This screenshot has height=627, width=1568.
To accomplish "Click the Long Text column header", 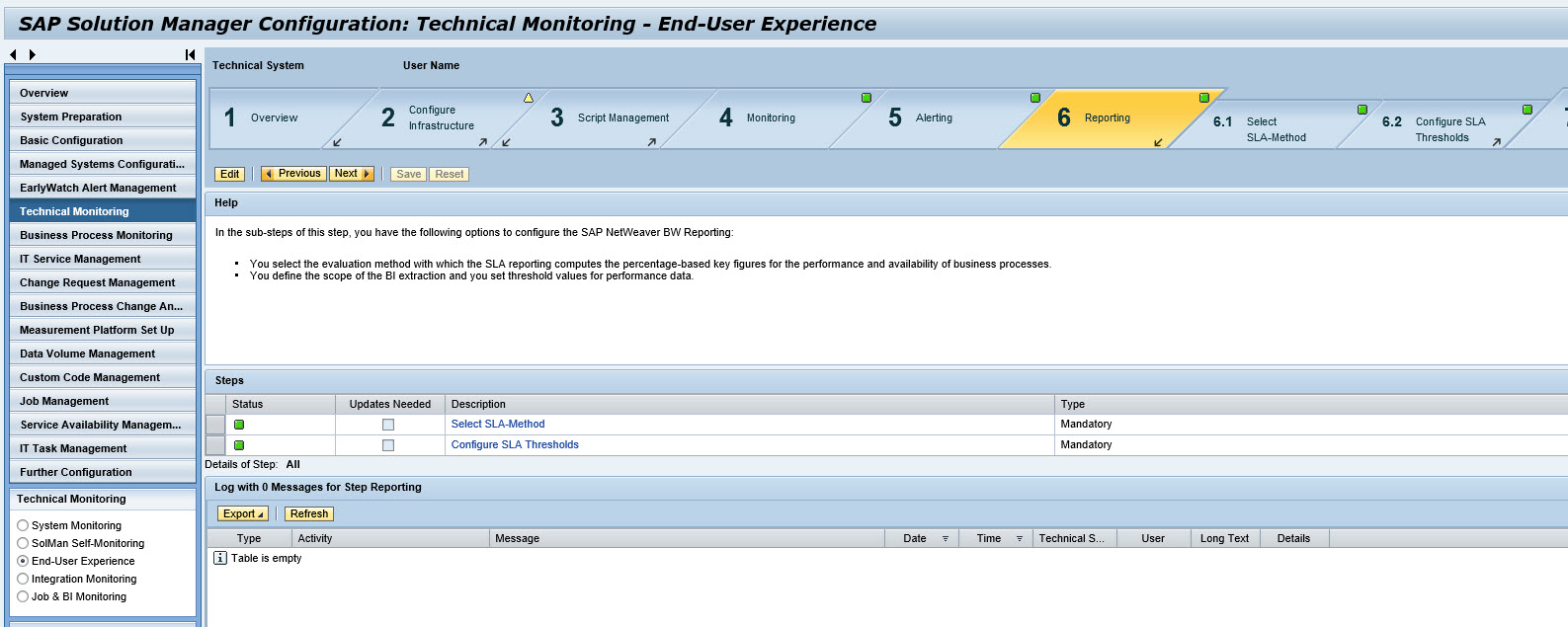I will 1225,539.
